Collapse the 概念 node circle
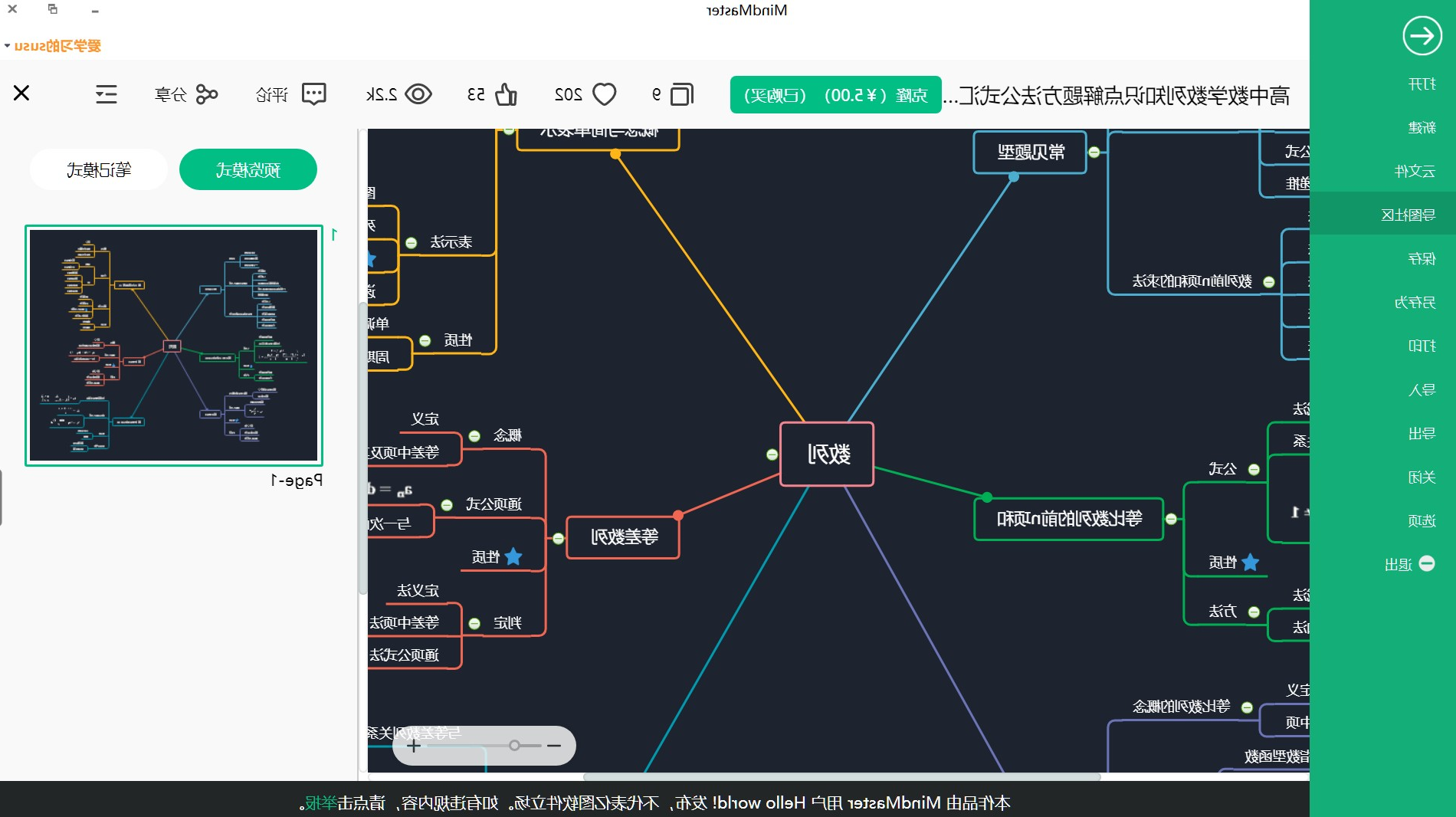The width and height of the screenshot is (1456, 817). [474, 436]
